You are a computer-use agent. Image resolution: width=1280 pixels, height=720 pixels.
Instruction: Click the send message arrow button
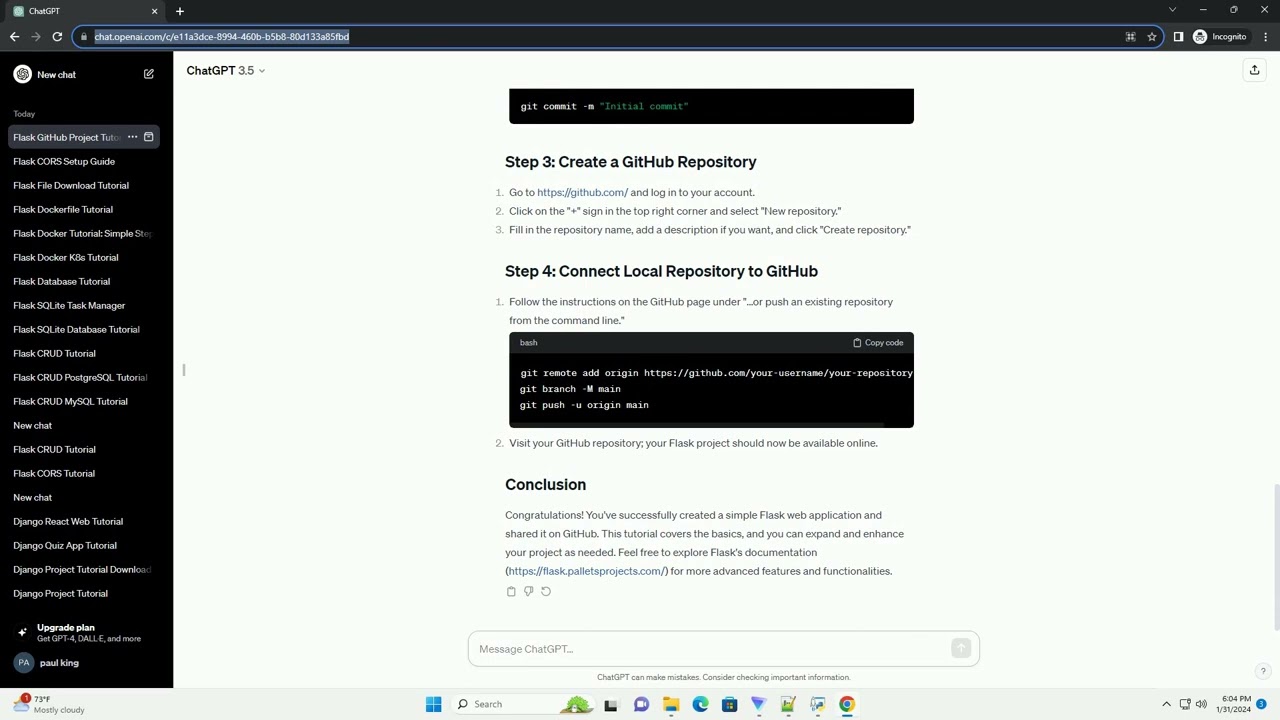[961, 649]
